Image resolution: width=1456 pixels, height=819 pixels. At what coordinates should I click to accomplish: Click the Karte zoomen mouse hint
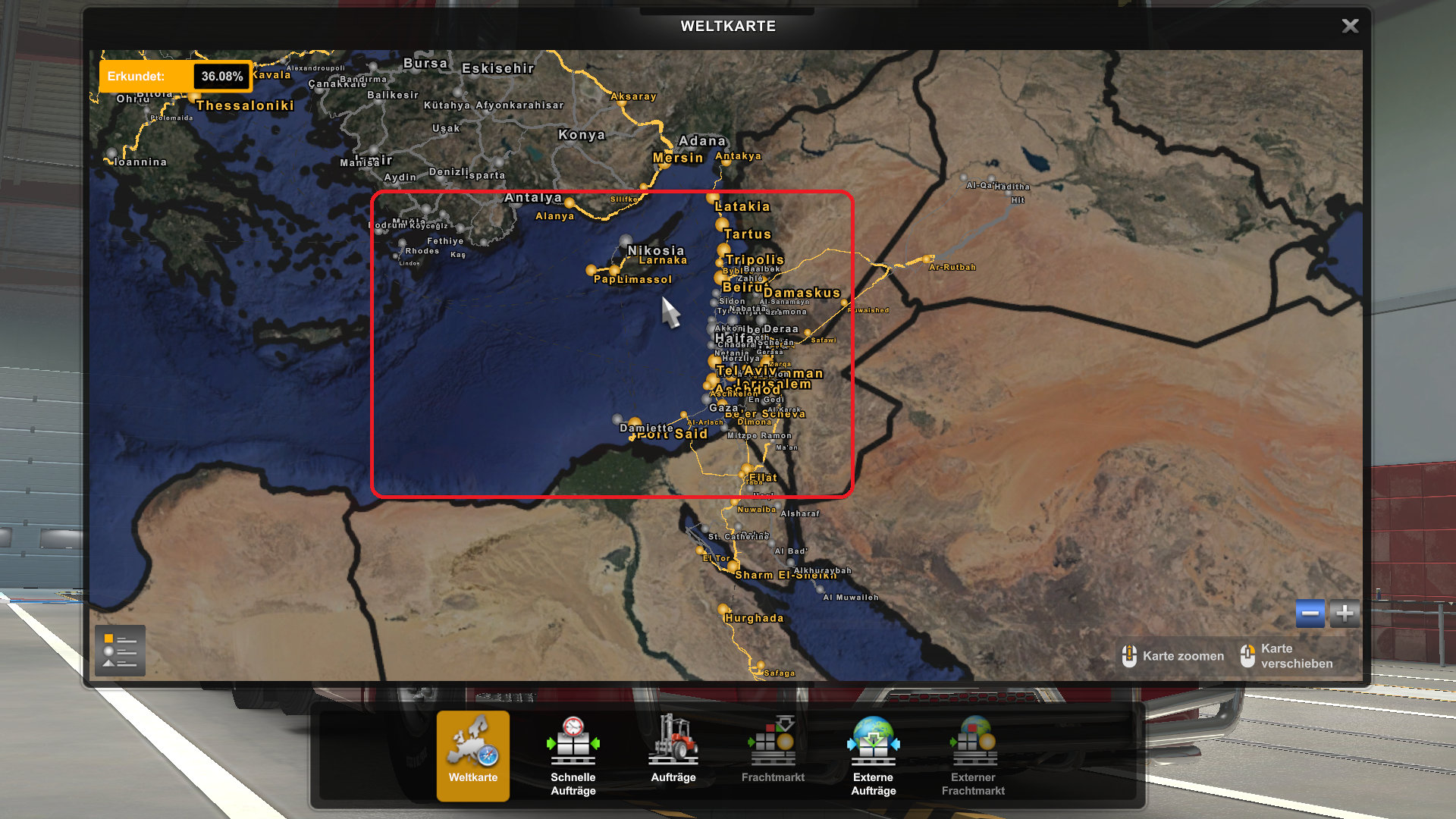click(x=1172, y=656)
